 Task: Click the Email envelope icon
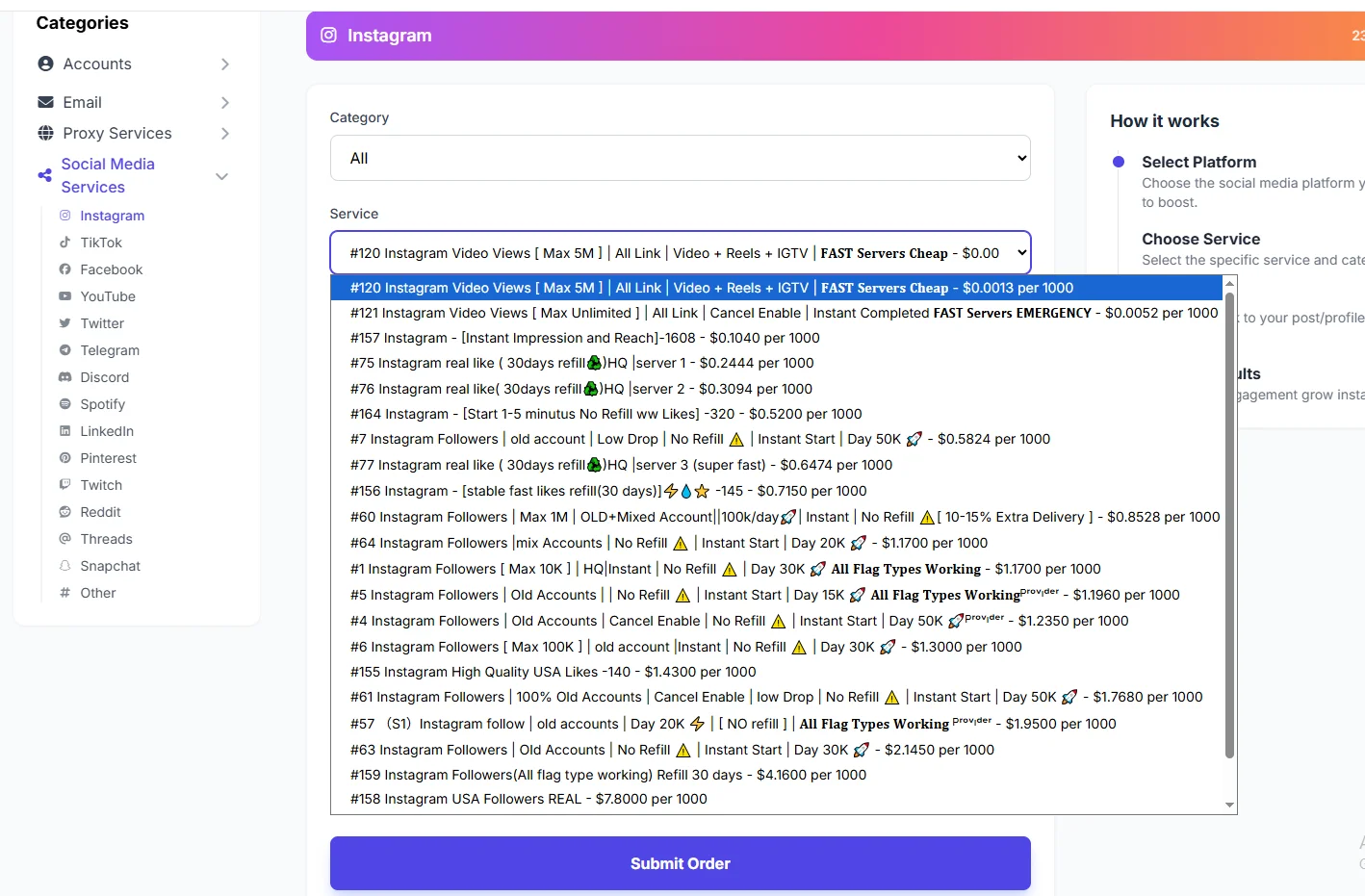pos(45,102)
